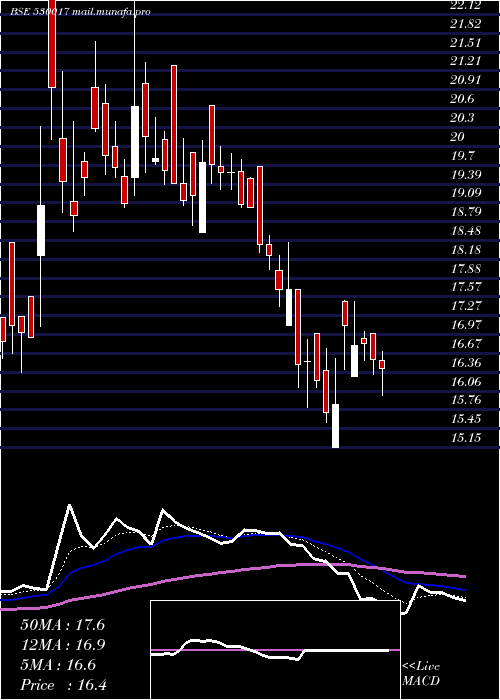Click the 18.48 price axis label
Image resolution: width=500 pixels, height=700 pixels.
(x=466, y=231)
